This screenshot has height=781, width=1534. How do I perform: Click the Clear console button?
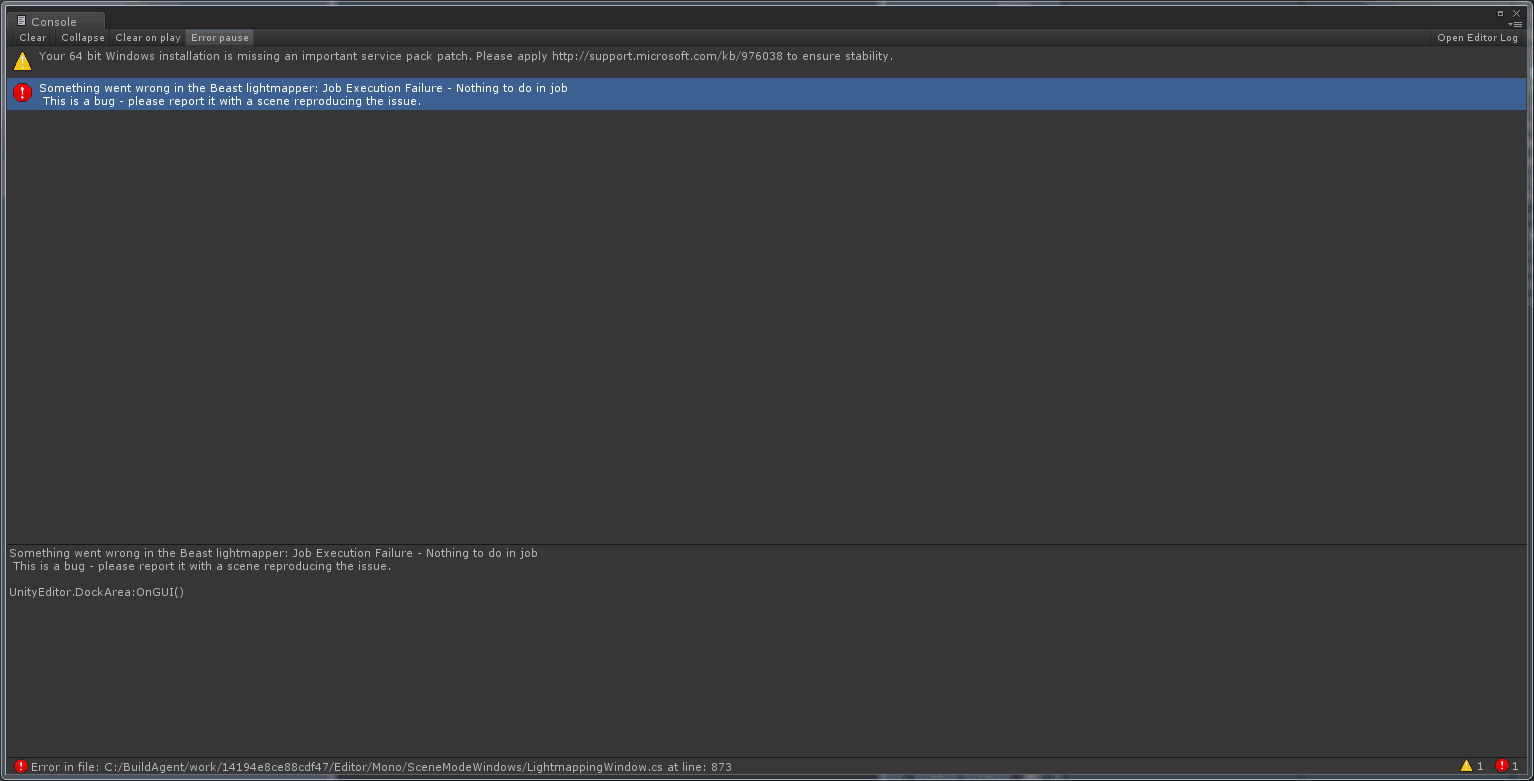33,38
